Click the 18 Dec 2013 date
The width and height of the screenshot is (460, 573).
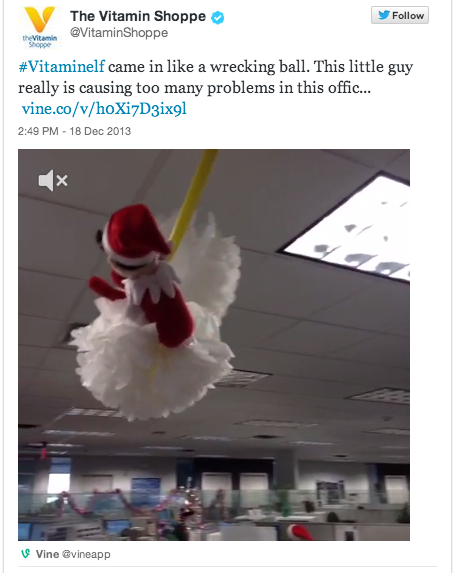(x=100, y=131)
